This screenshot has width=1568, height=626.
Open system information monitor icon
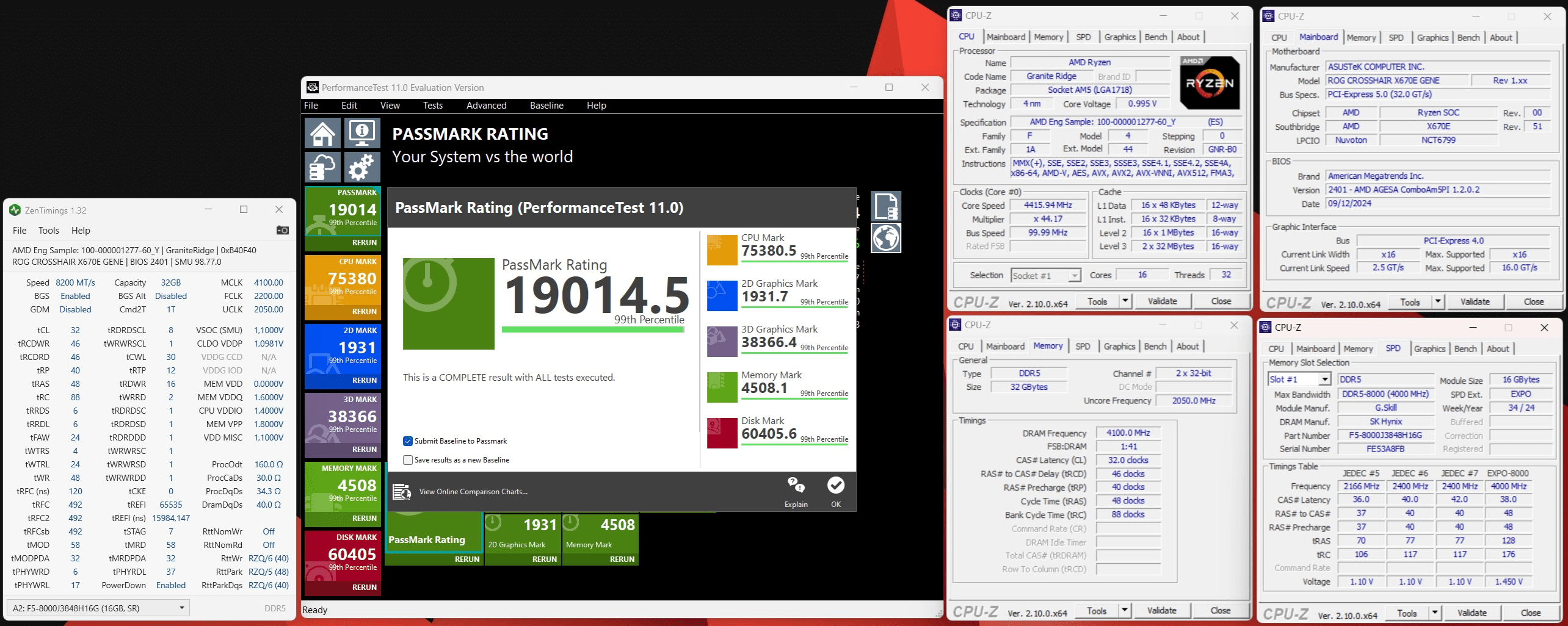(362, 133)
